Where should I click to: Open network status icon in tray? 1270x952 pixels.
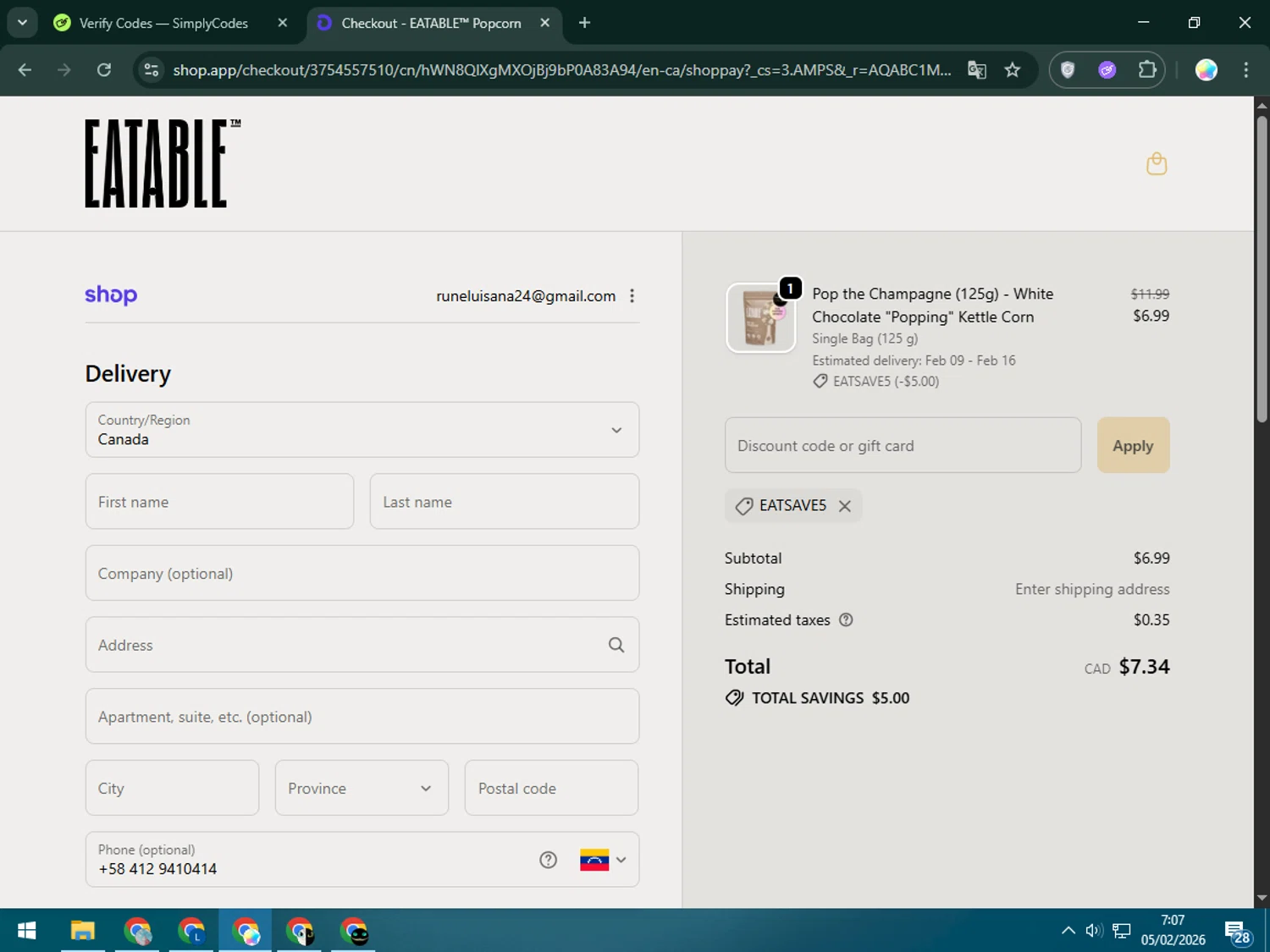(1121, 931)
